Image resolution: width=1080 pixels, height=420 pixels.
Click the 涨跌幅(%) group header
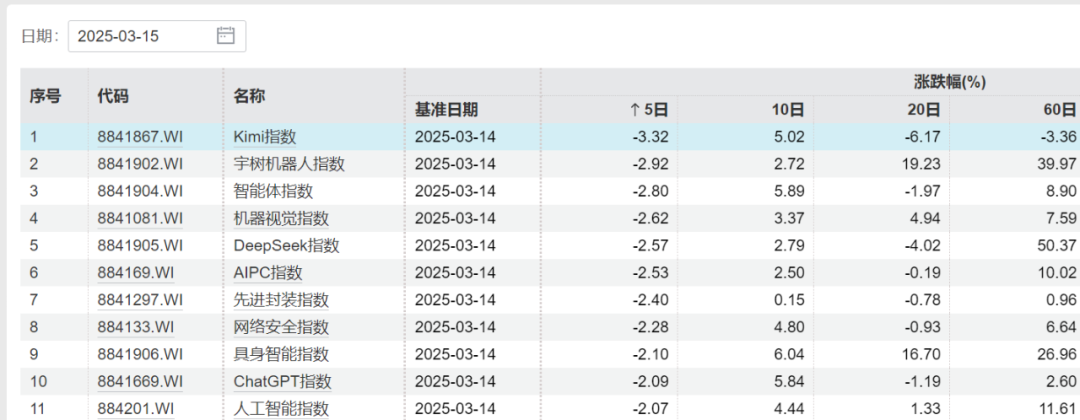tap(949, 83)
